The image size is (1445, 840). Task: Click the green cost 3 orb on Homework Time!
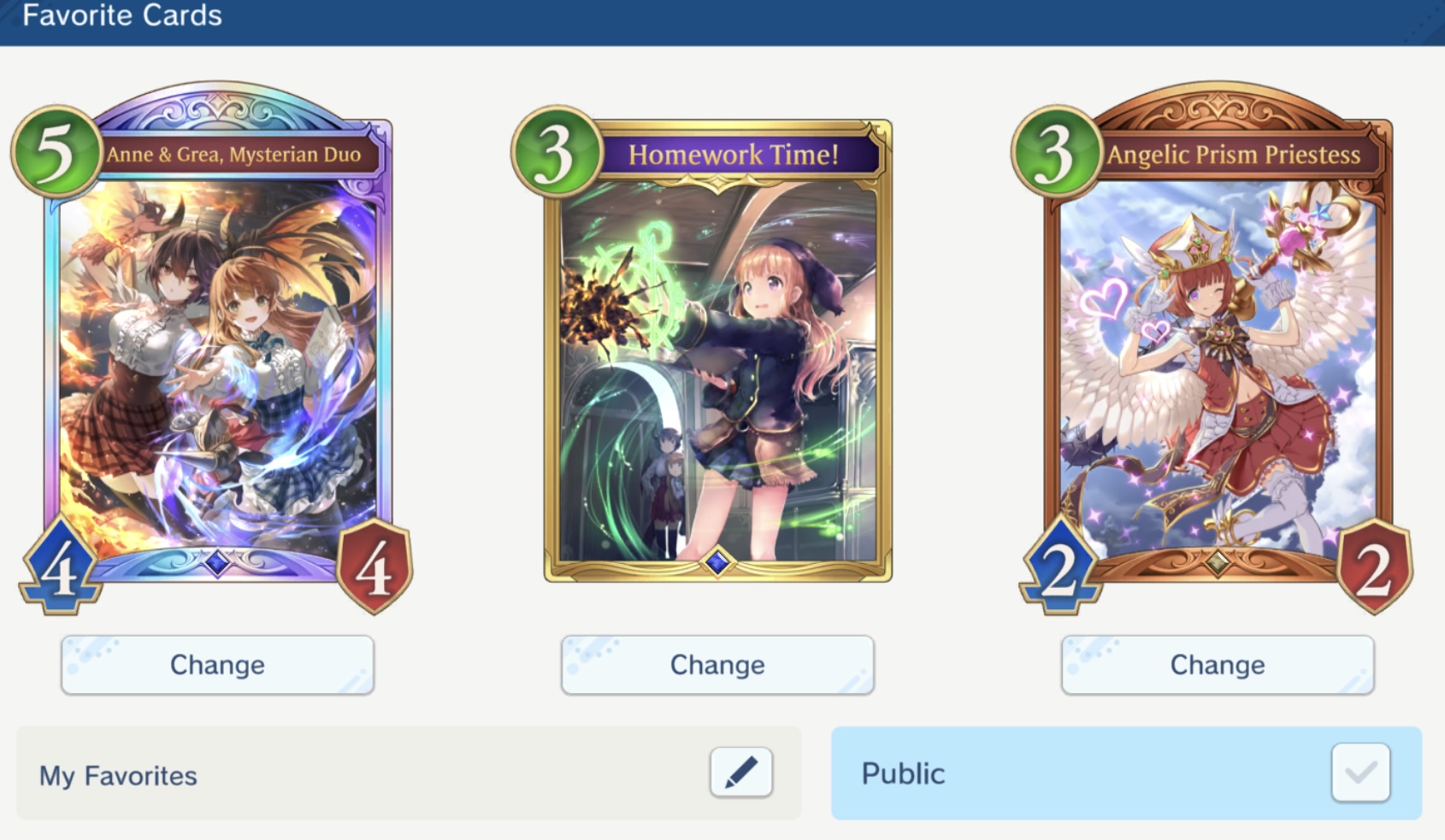pyautogui.click(x=557, y=152)
